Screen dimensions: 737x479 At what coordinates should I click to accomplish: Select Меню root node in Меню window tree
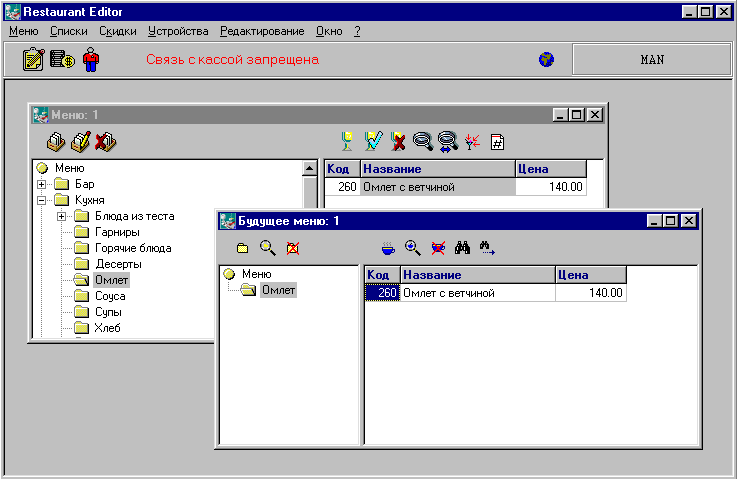click(x=70, y=168)
